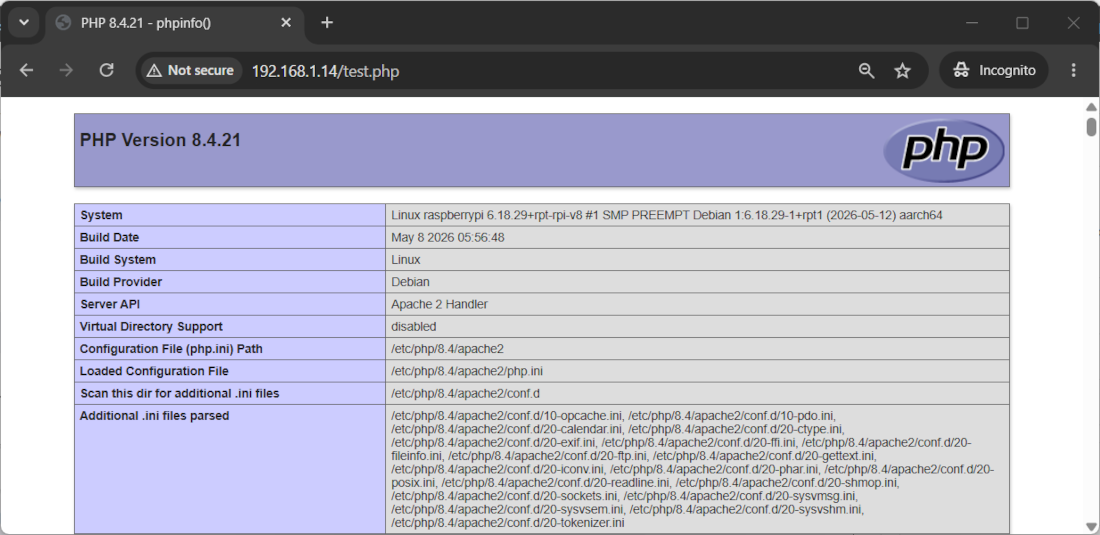
Task: Go back to the previous page
Action: 26,70
